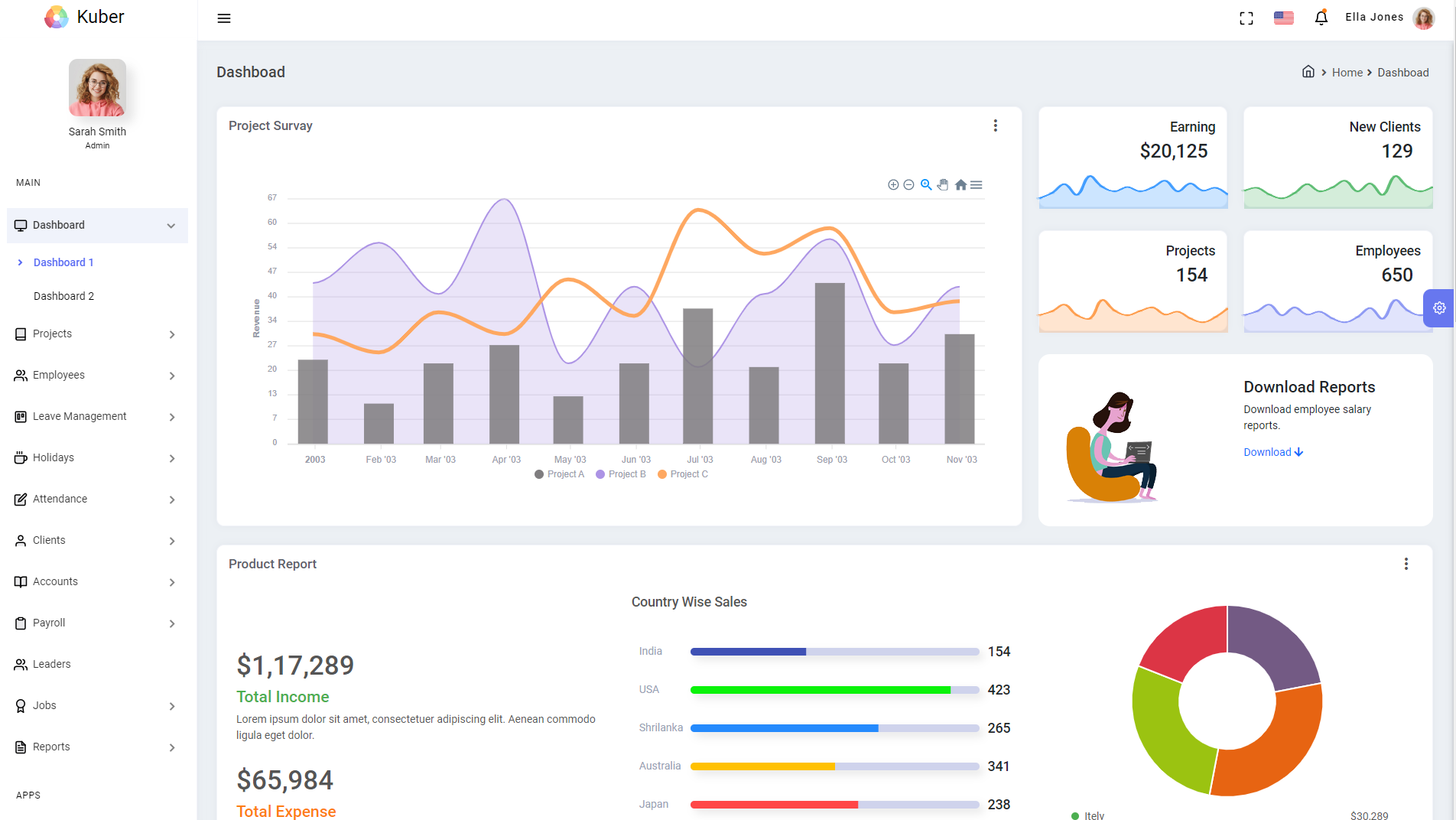Image resolution: width=1456 pixels, height=820 pixels.
Task: Toggle Project A series in the chart legend
Action: (559, 473)
